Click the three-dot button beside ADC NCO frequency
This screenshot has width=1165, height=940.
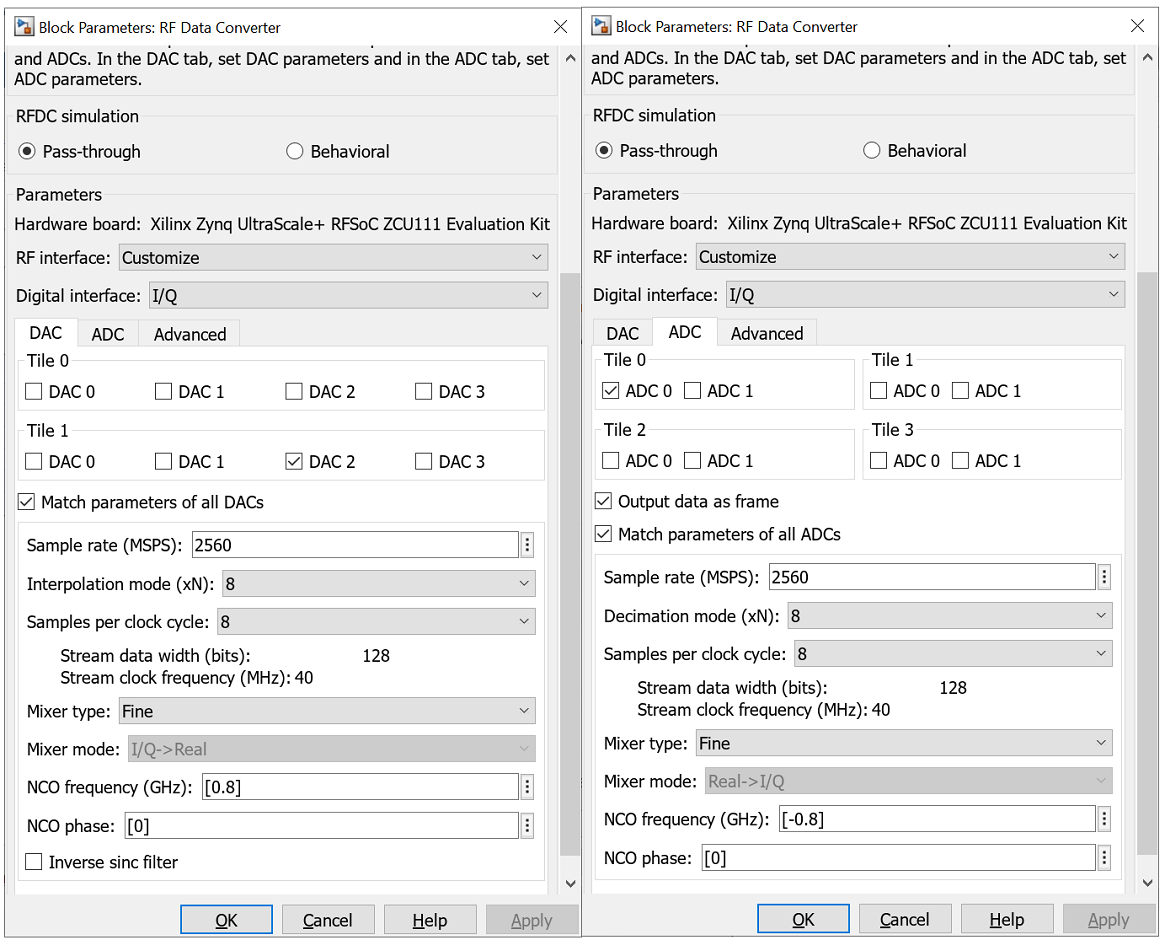[x=1104, y=820]
